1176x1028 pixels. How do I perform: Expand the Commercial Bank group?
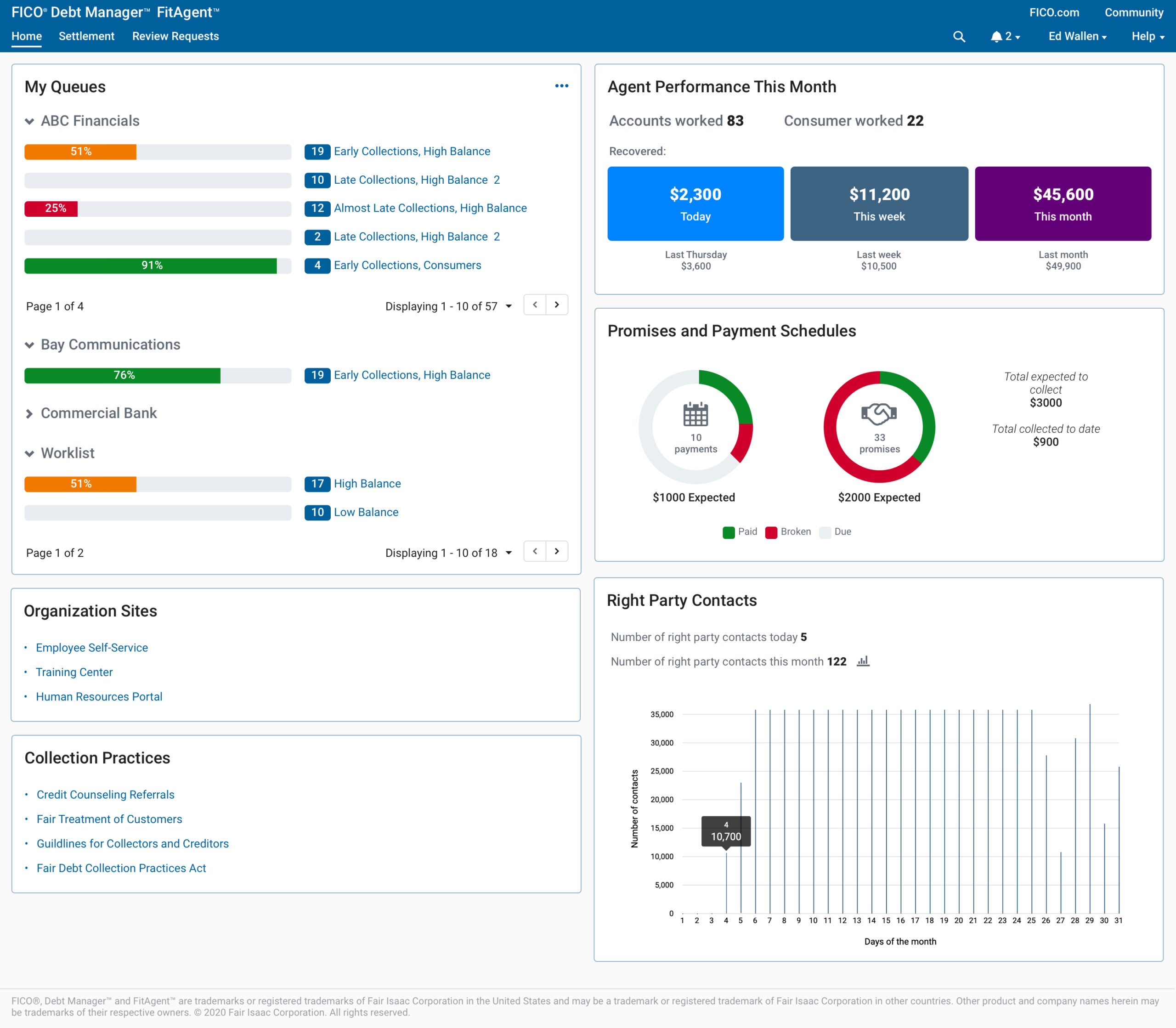point(29,413)
